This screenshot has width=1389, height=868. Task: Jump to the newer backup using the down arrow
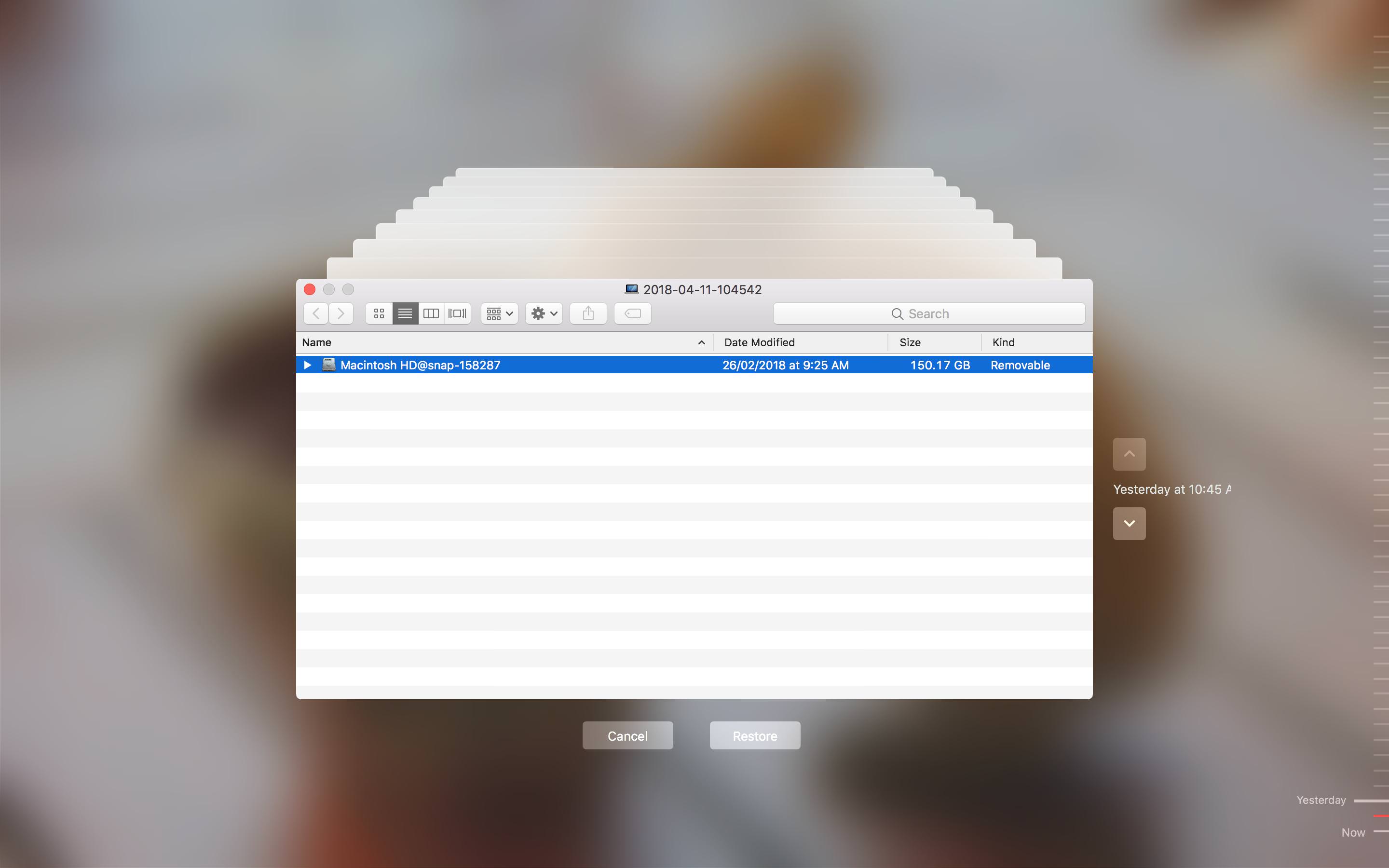click(1129, 523)
